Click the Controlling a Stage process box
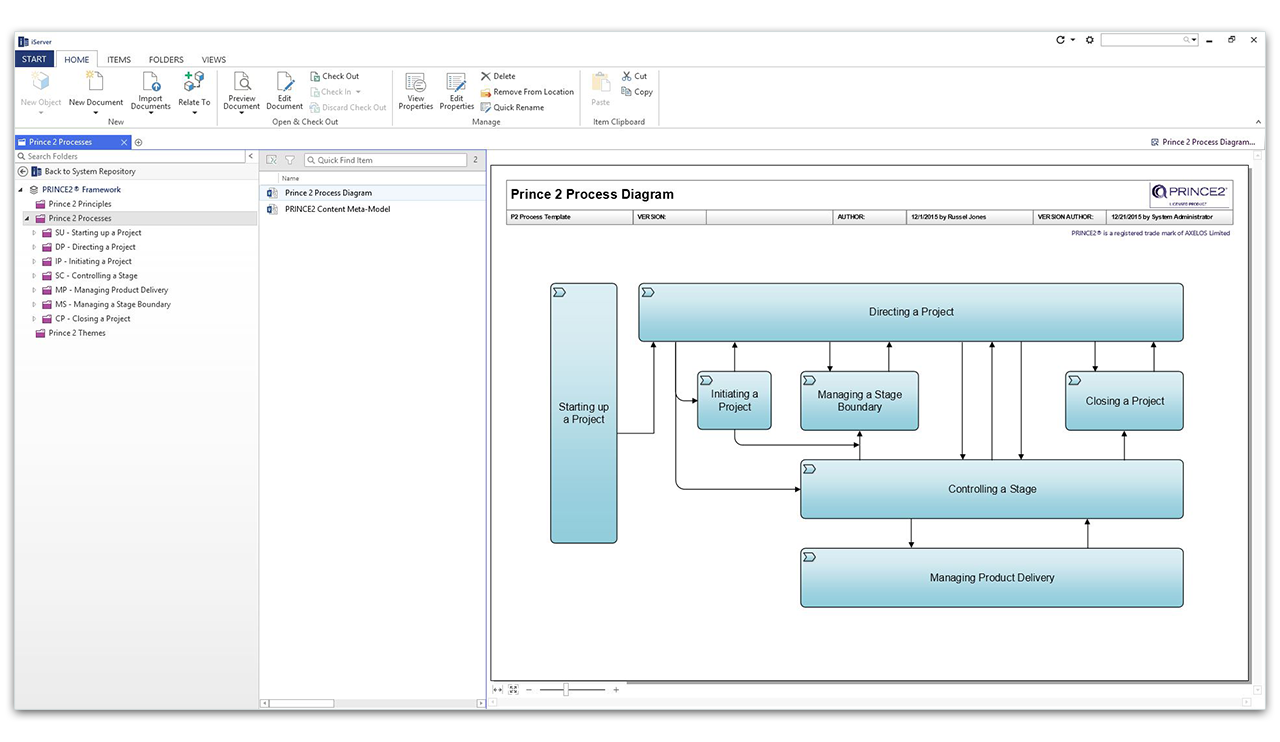This screenshot has width=1280, height=742. [992, 489]
